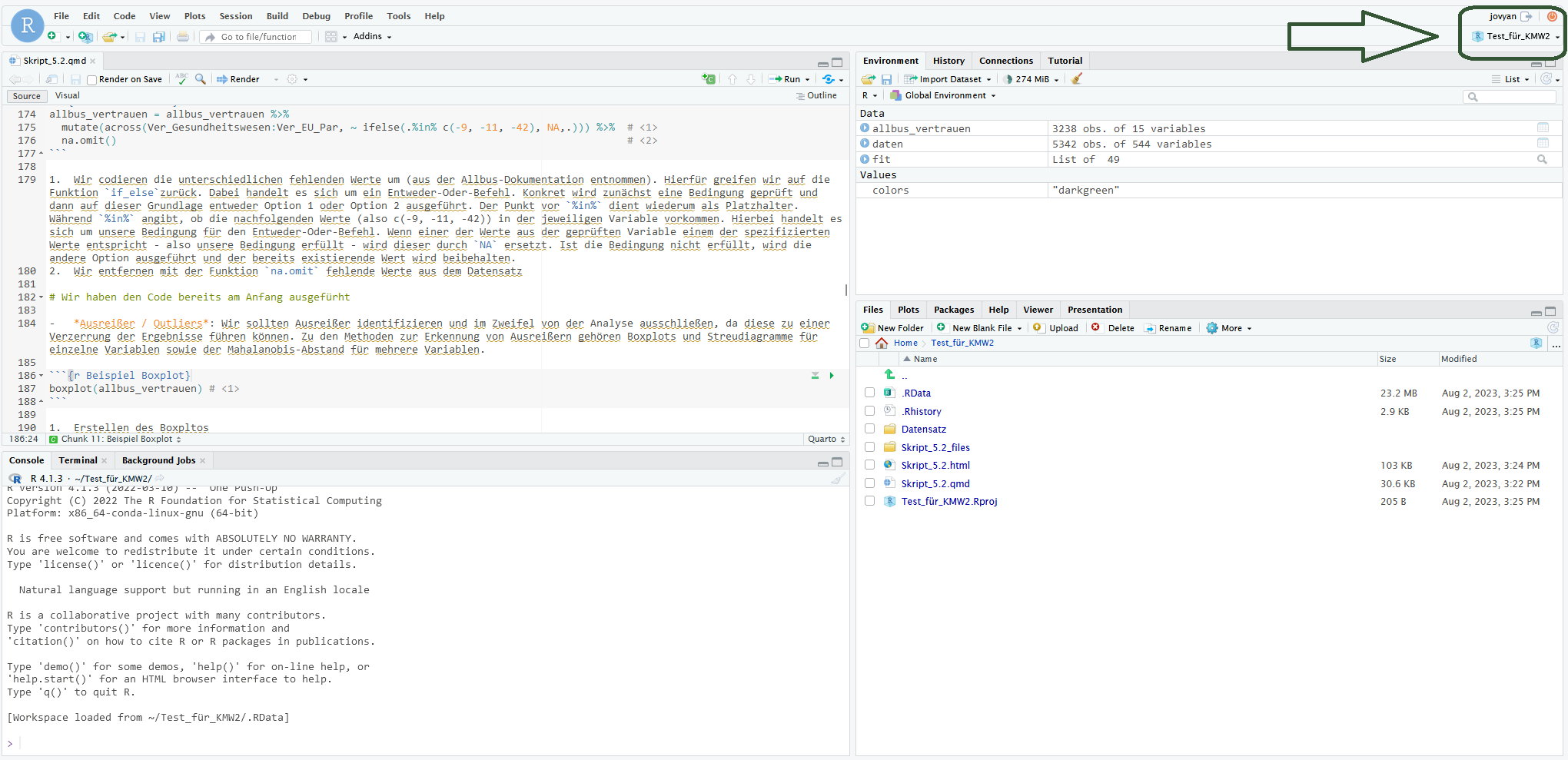Open the Addins dropdown
This screenshot has height=760, width=1568.
pos(372,36)
